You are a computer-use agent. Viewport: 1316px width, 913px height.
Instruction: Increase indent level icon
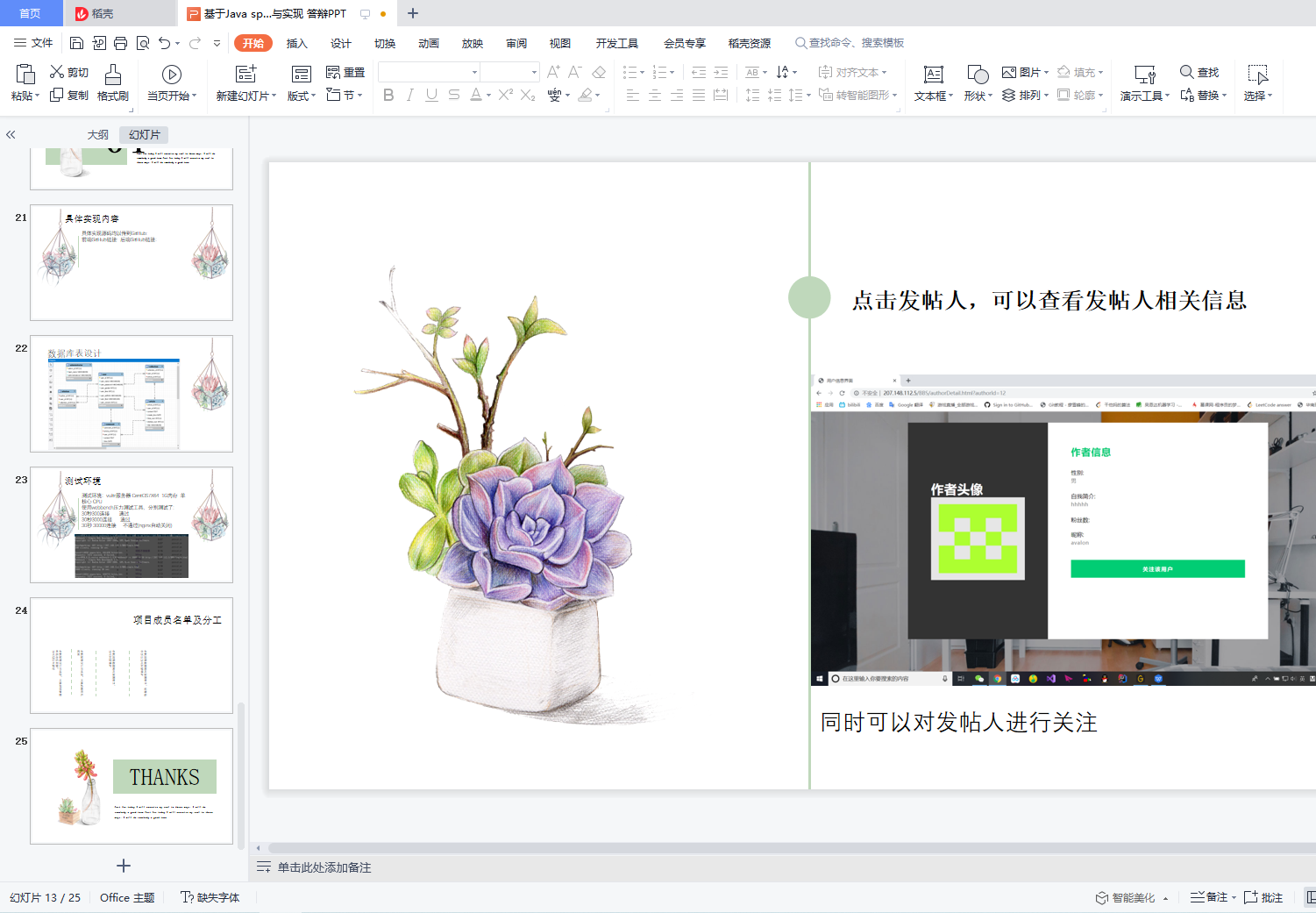pos(721,72)
